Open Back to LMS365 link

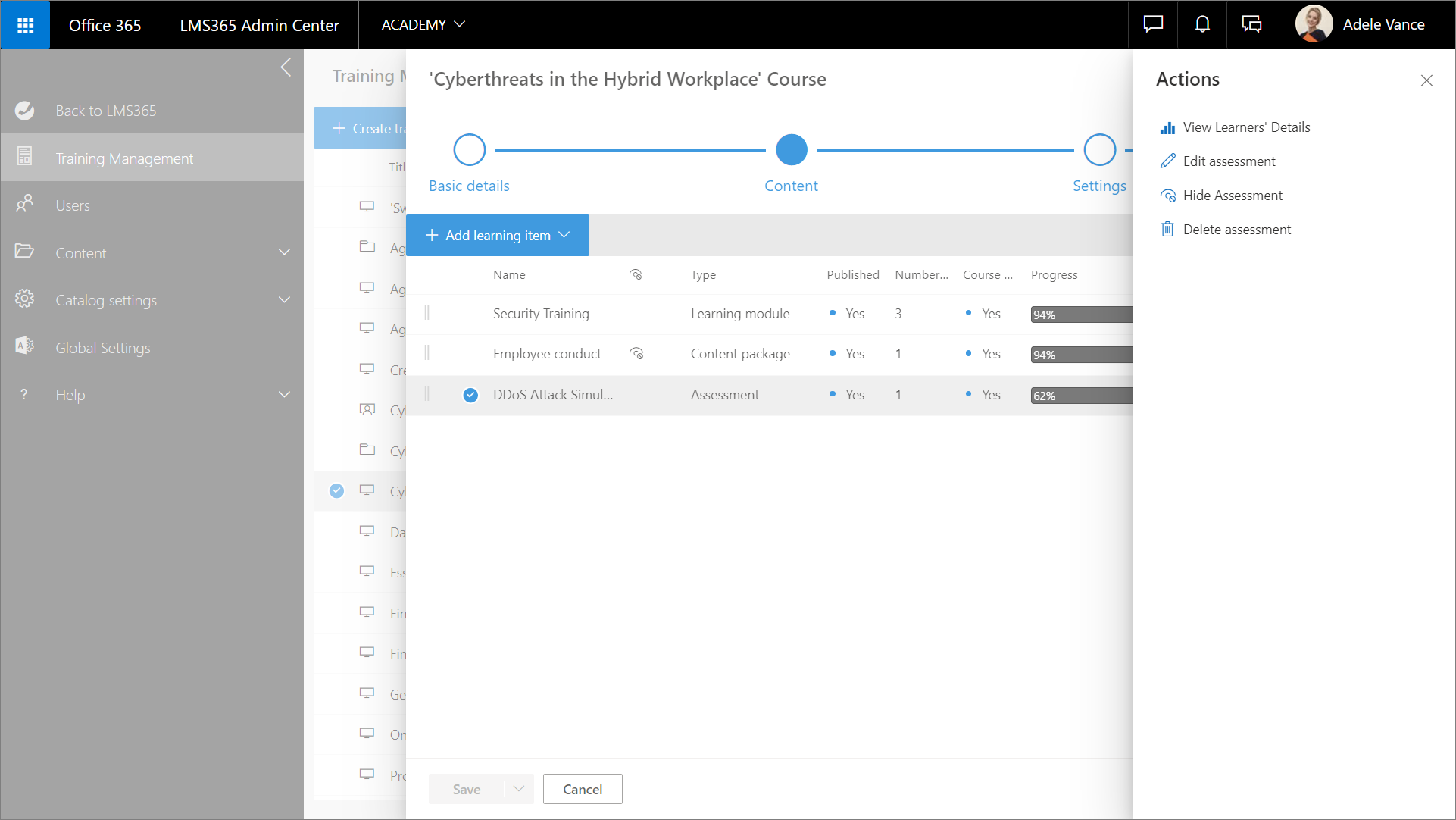[105, 111]
